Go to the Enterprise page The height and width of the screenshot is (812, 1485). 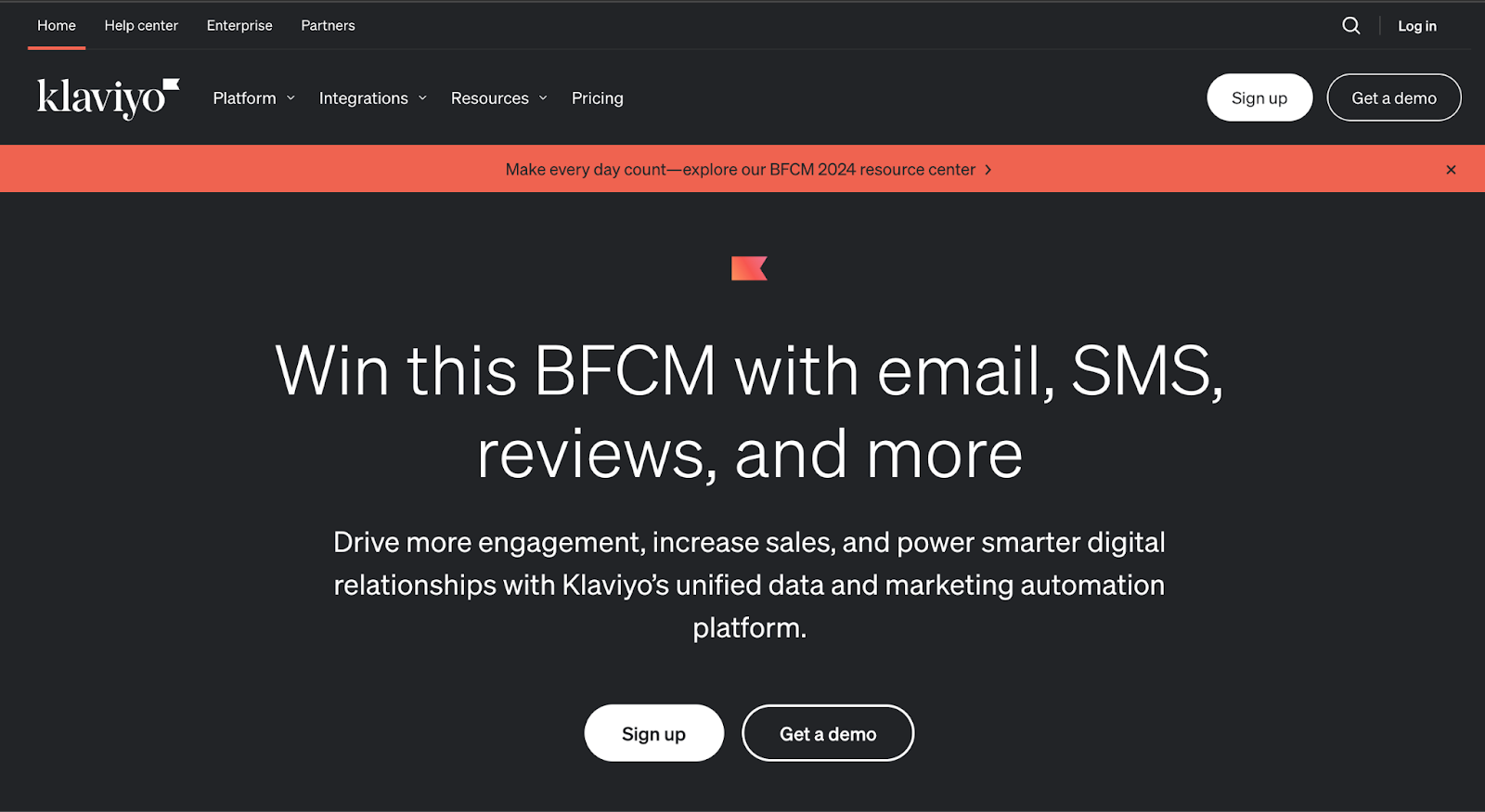click(239, 26)
